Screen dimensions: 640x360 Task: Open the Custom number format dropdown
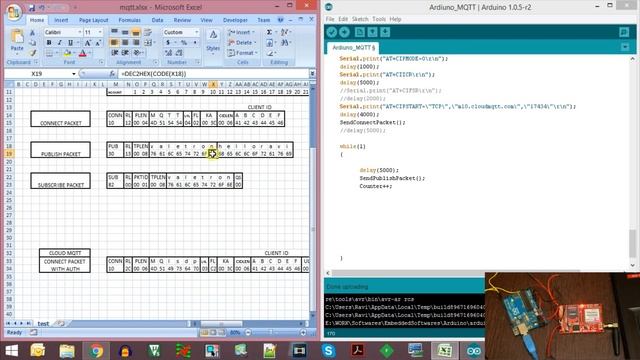point(196,32)
